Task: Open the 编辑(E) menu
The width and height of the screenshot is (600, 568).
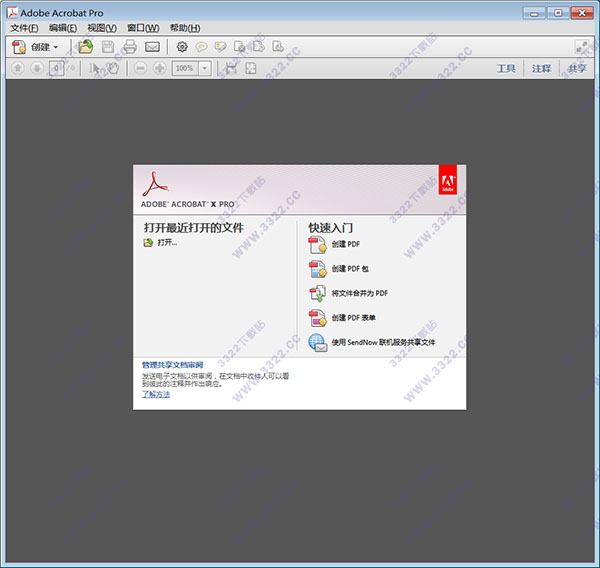Action: tap(63, 28)
